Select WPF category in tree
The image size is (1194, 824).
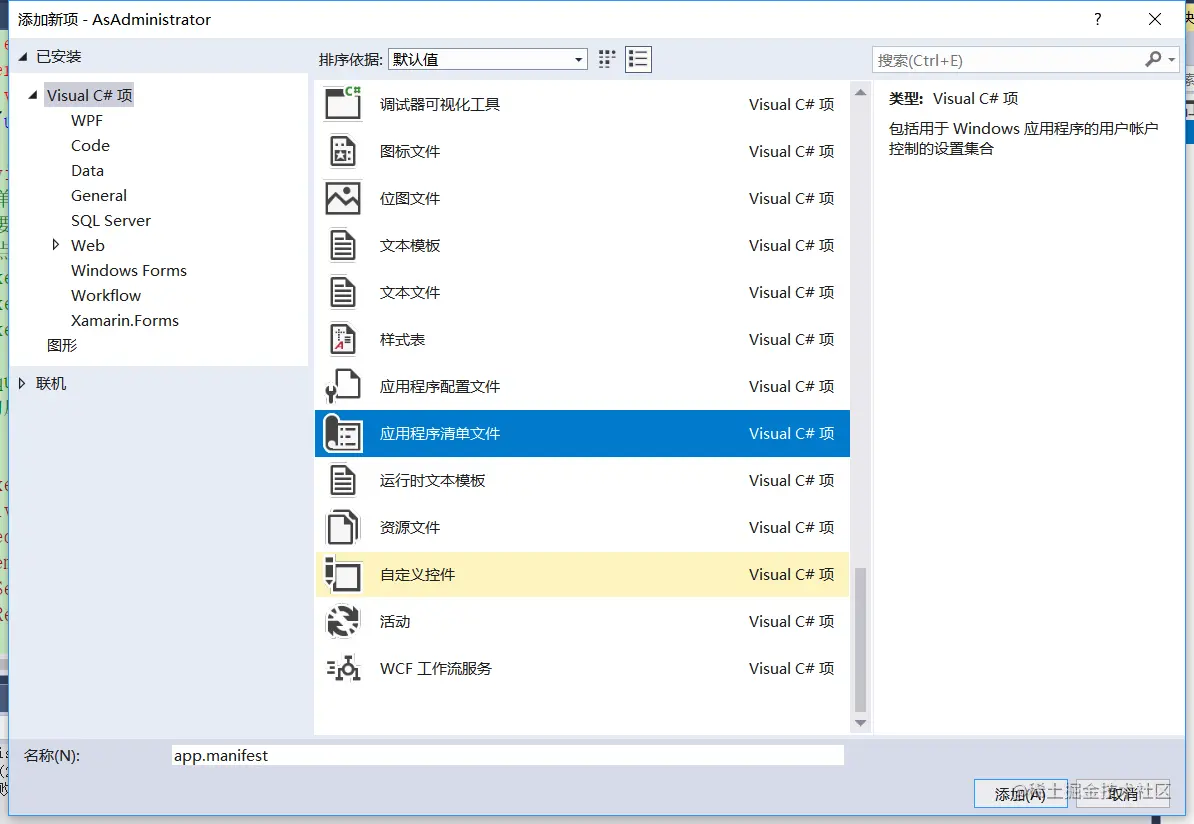(x=87, y=120)
